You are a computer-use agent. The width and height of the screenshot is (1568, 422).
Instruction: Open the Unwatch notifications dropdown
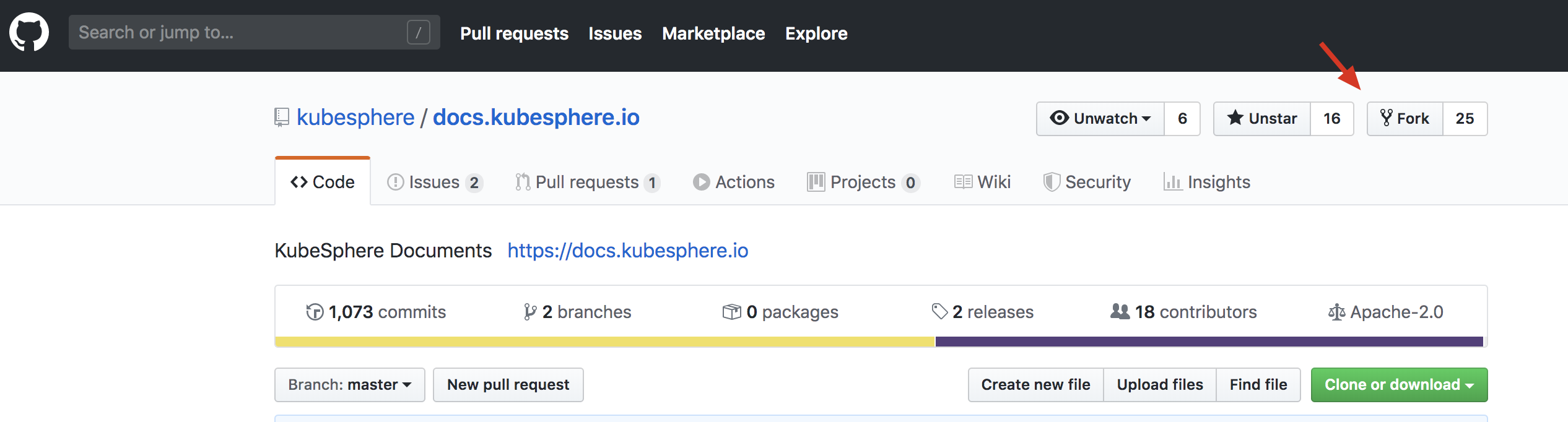1100,118
